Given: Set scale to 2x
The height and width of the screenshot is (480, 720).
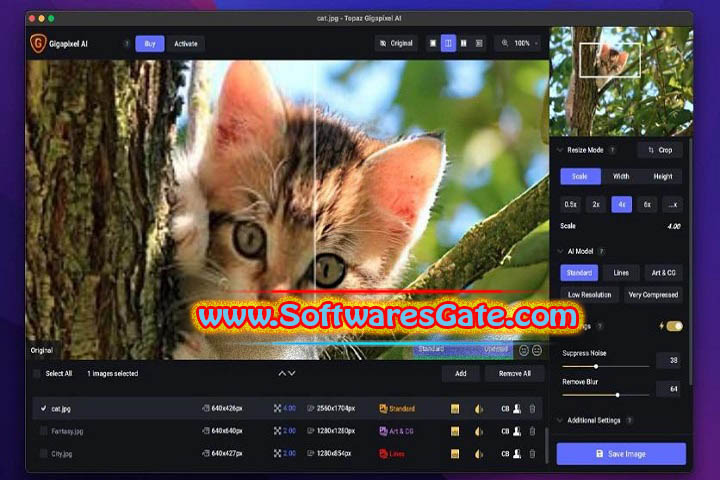Looking at the screenshot, I should click(x=596, y=204).
